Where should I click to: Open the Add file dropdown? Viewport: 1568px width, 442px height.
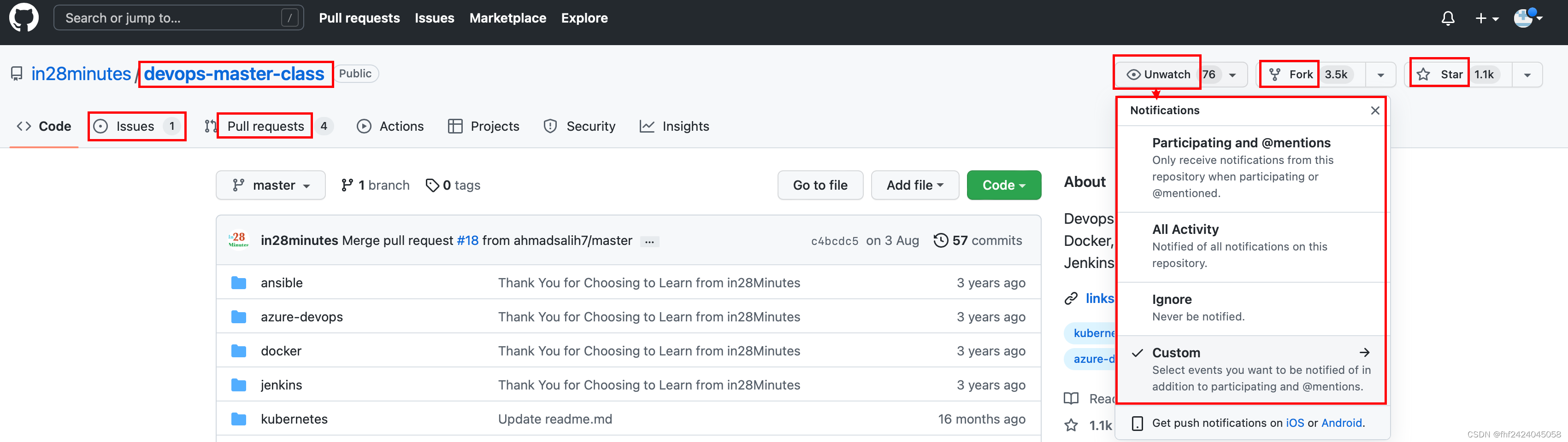click(915, 185)
